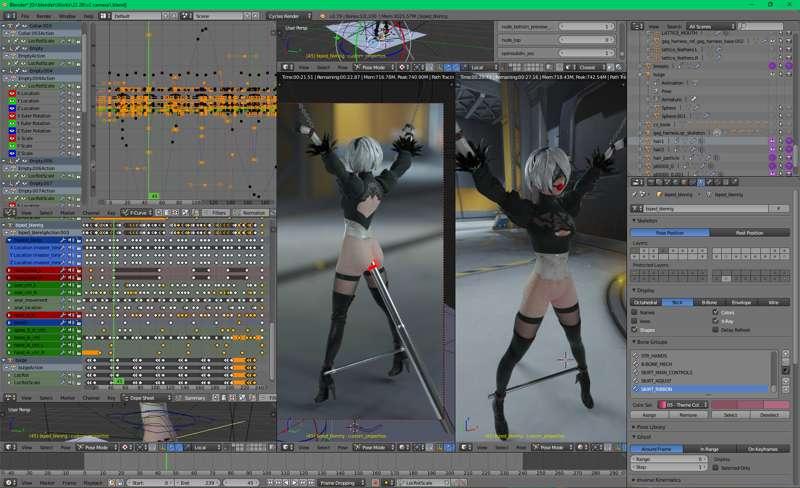Click the outliner editor type icon
The height and width of the screenshot is (488, 800).
click(638, 26)
